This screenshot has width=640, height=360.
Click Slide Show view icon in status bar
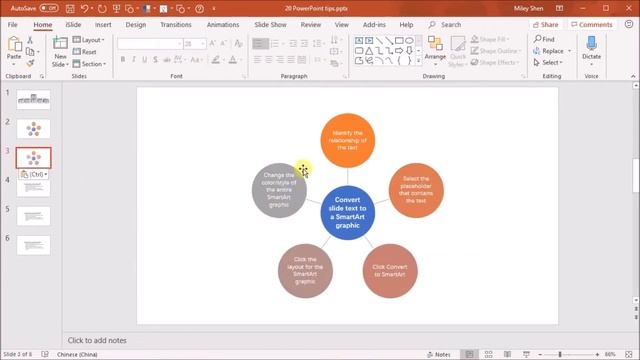click(527, 355)
